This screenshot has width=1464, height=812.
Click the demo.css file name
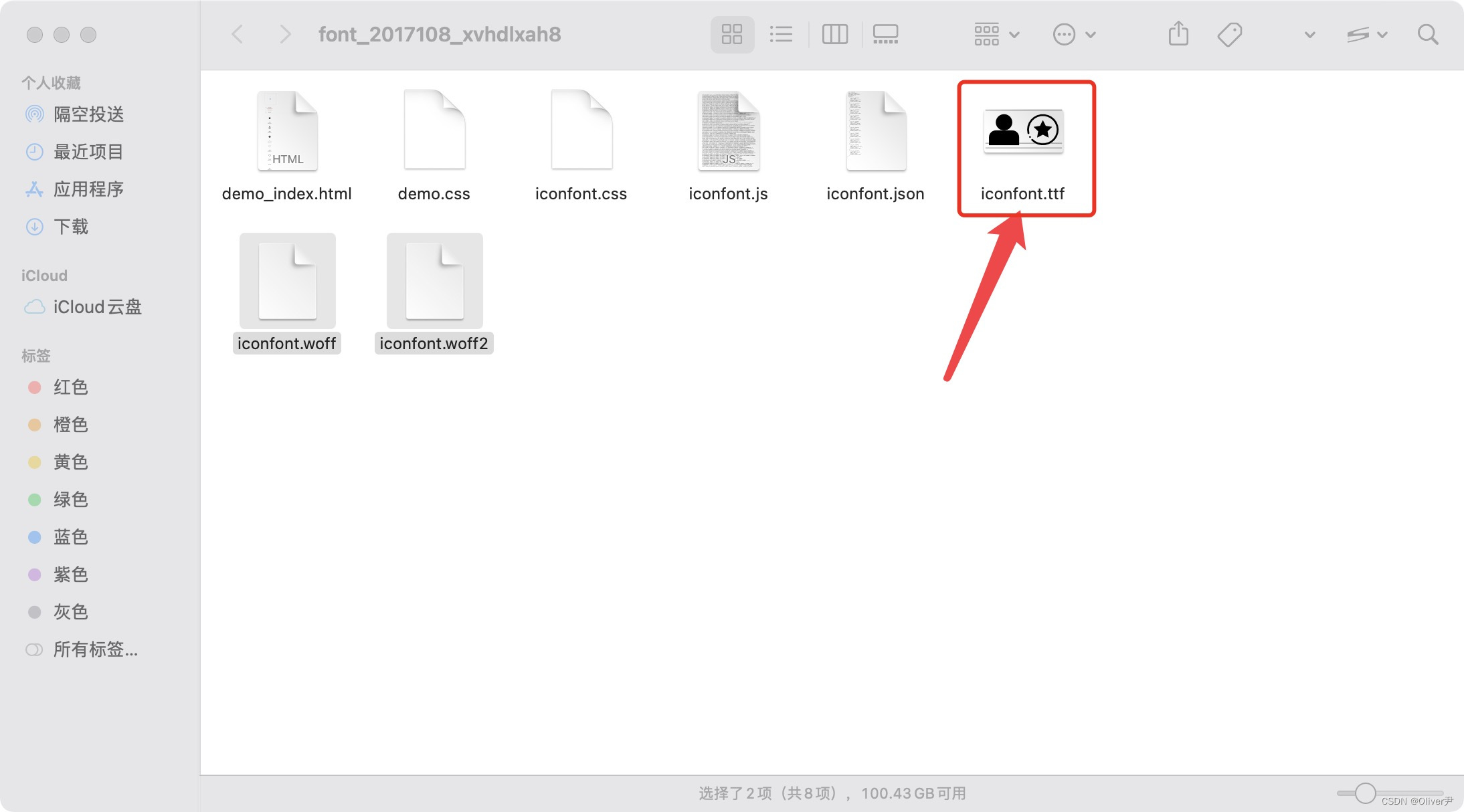(434, 194)
